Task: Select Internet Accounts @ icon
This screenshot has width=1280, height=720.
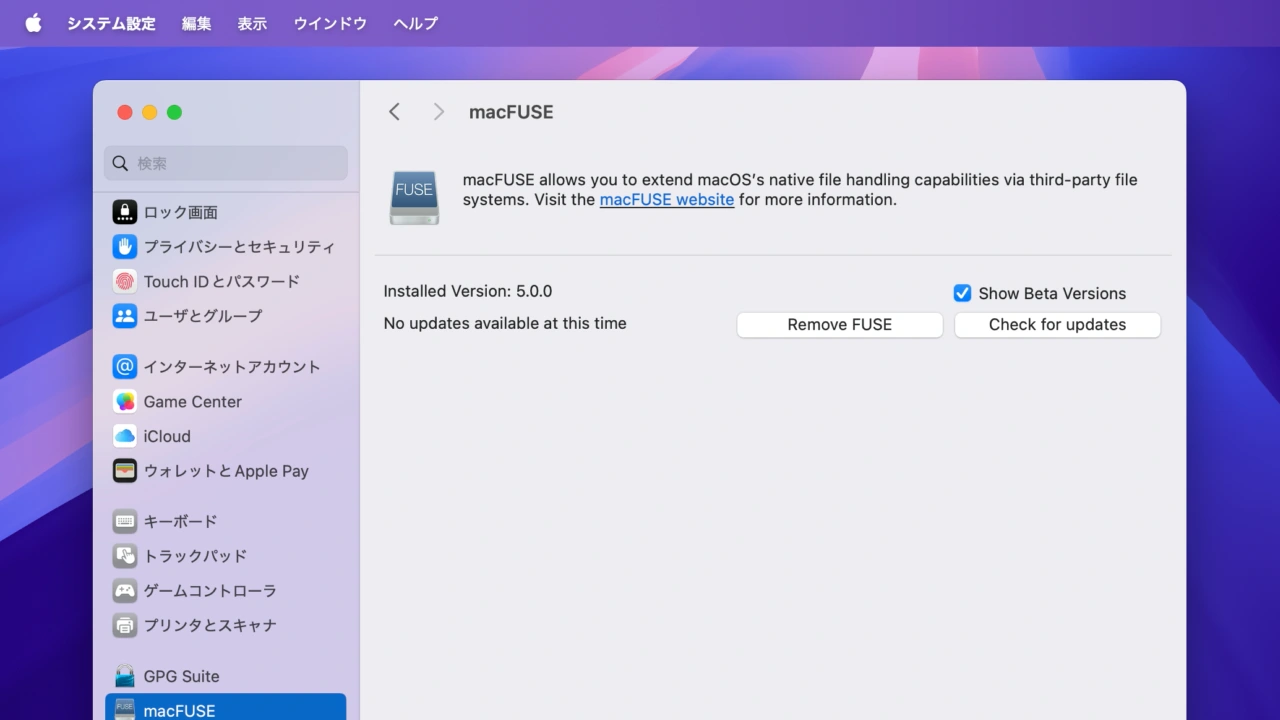Action: (x=125, y=367)
